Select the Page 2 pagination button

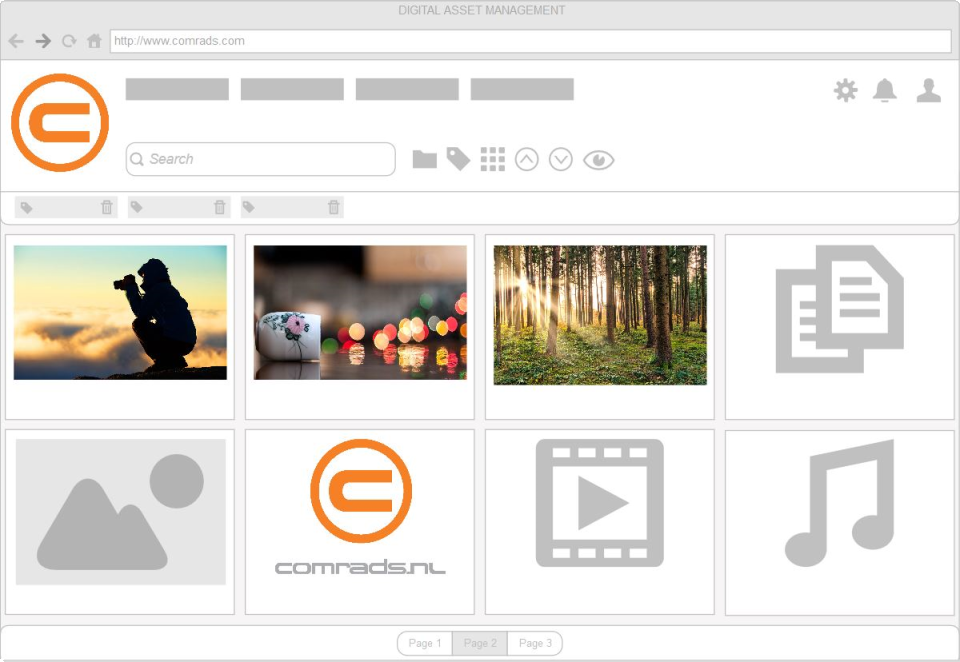(x=480, y=643)
